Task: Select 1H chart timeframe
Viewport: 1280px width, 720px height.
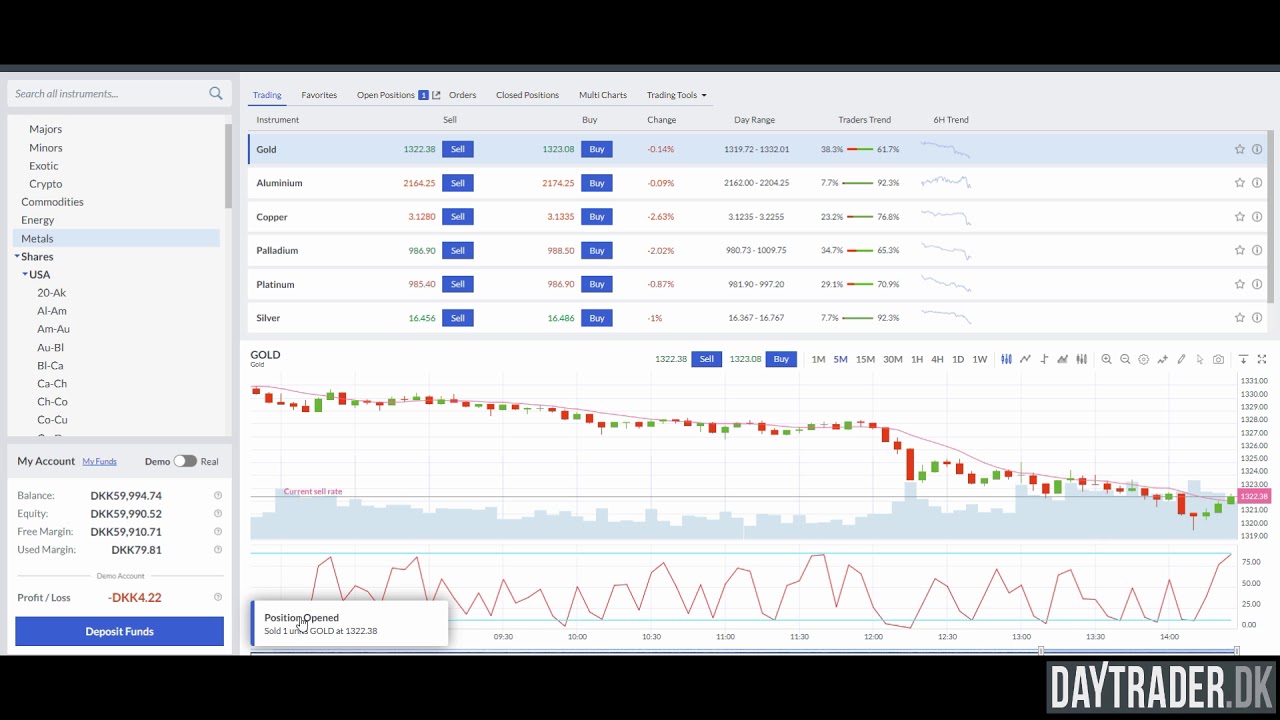Action: pyautogui.click(x=917, y=359)
